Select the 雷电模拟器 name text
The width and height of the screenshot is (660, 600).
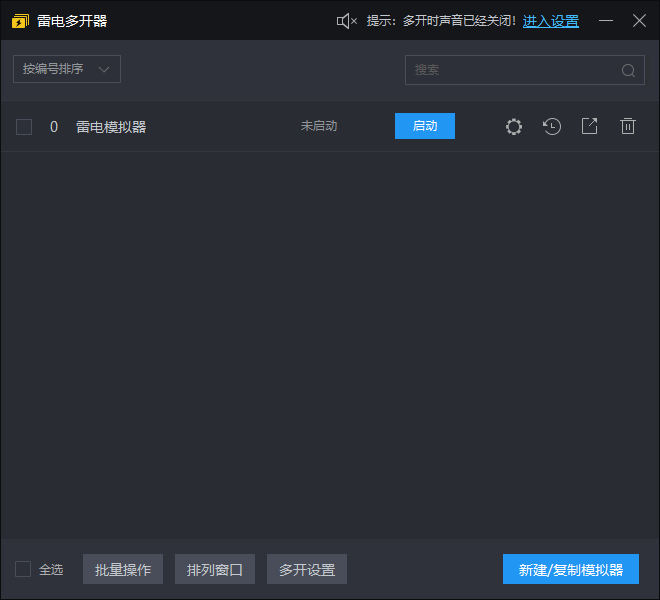coord(111,127)
